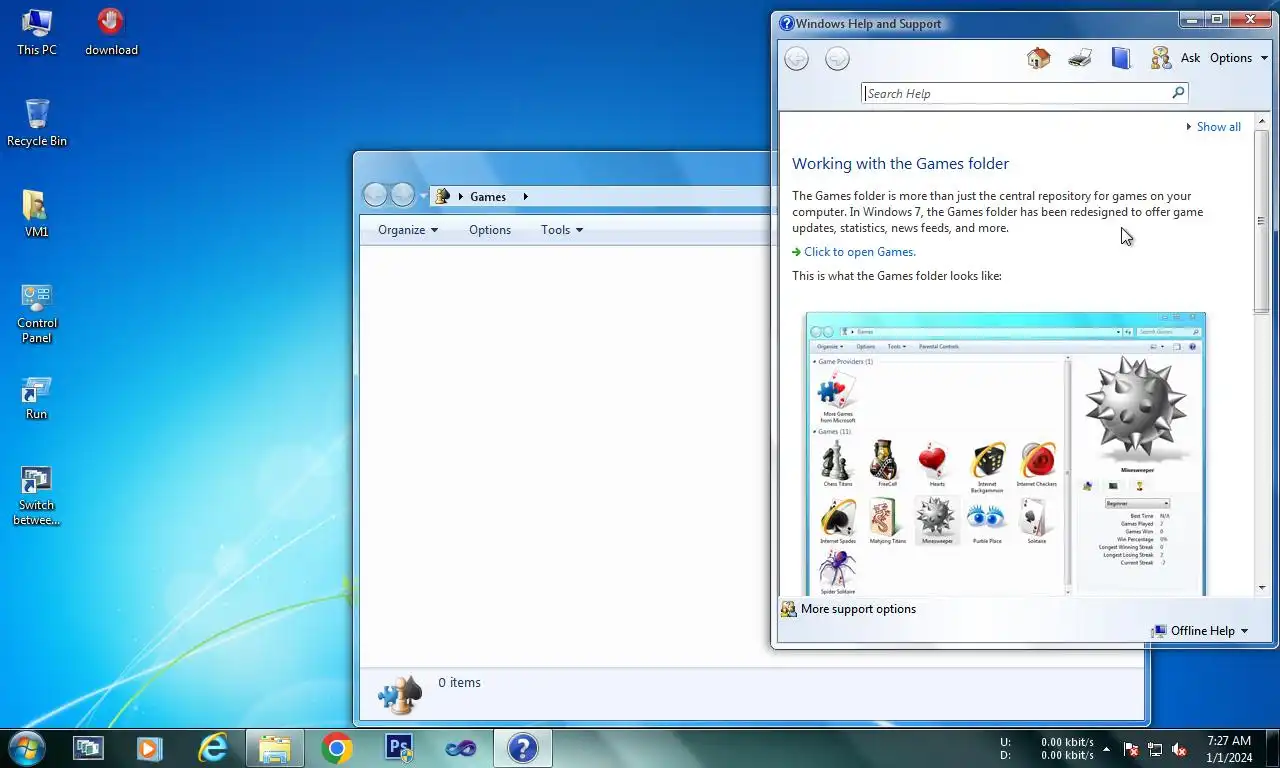Click the volume muted tray icon
Viewport: 1280px width, 768px height.
click(x=1179, y=749)
